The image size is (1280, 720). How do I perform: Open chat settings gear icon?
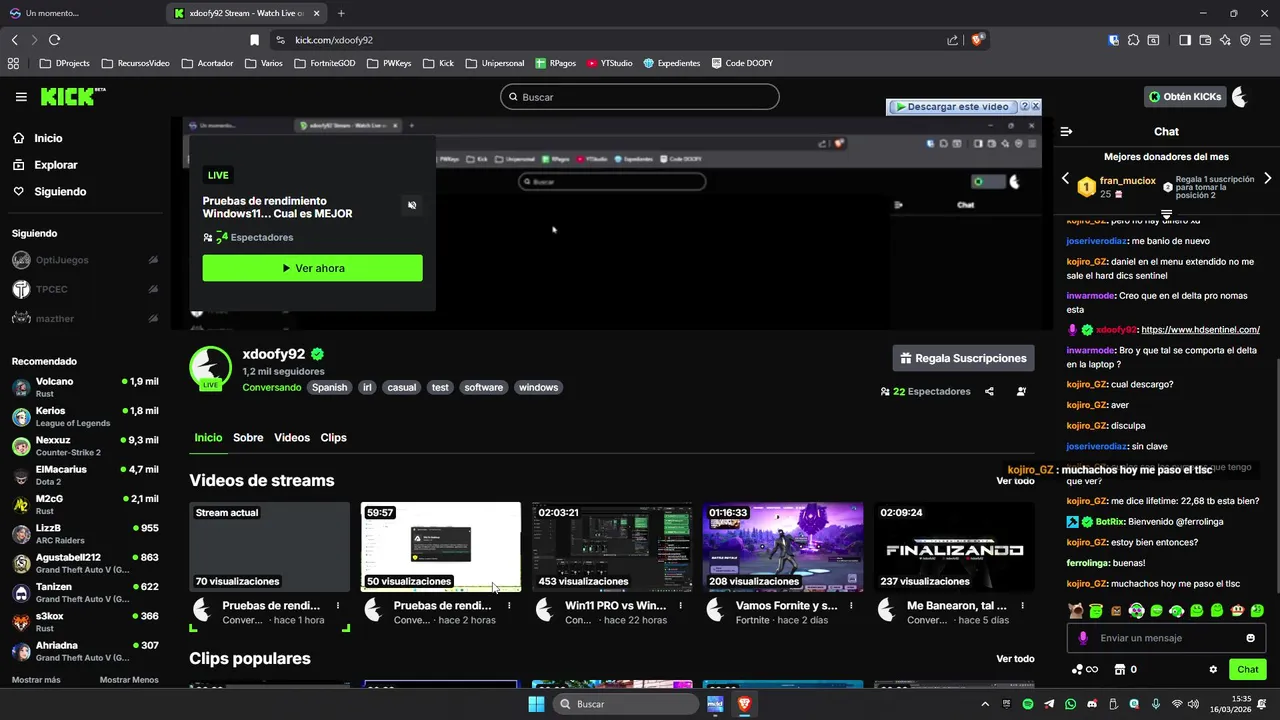(x=1213, y=669)
